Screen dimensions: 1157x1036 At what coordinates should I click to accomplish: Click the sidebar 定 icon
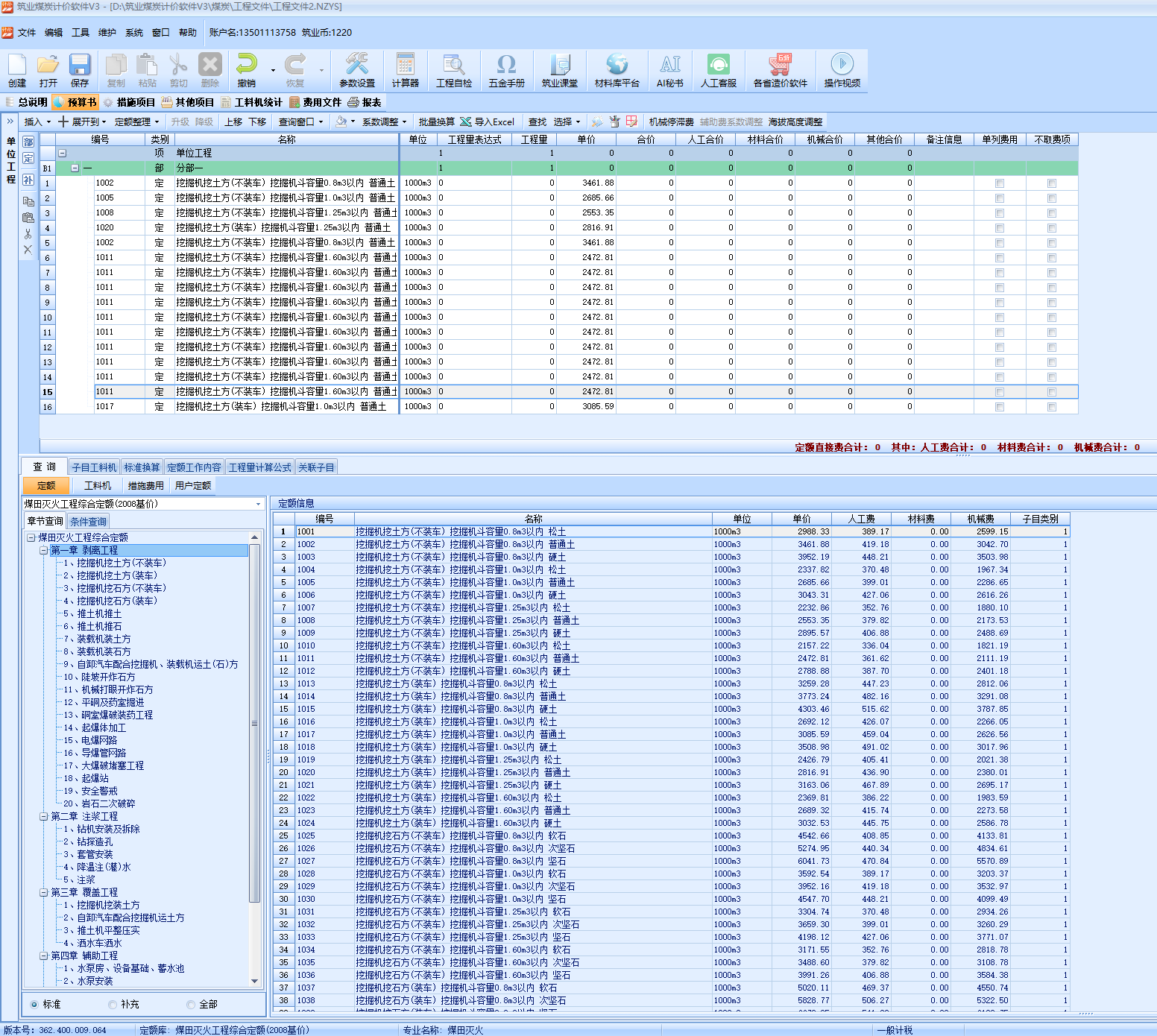tap(28, 158)
